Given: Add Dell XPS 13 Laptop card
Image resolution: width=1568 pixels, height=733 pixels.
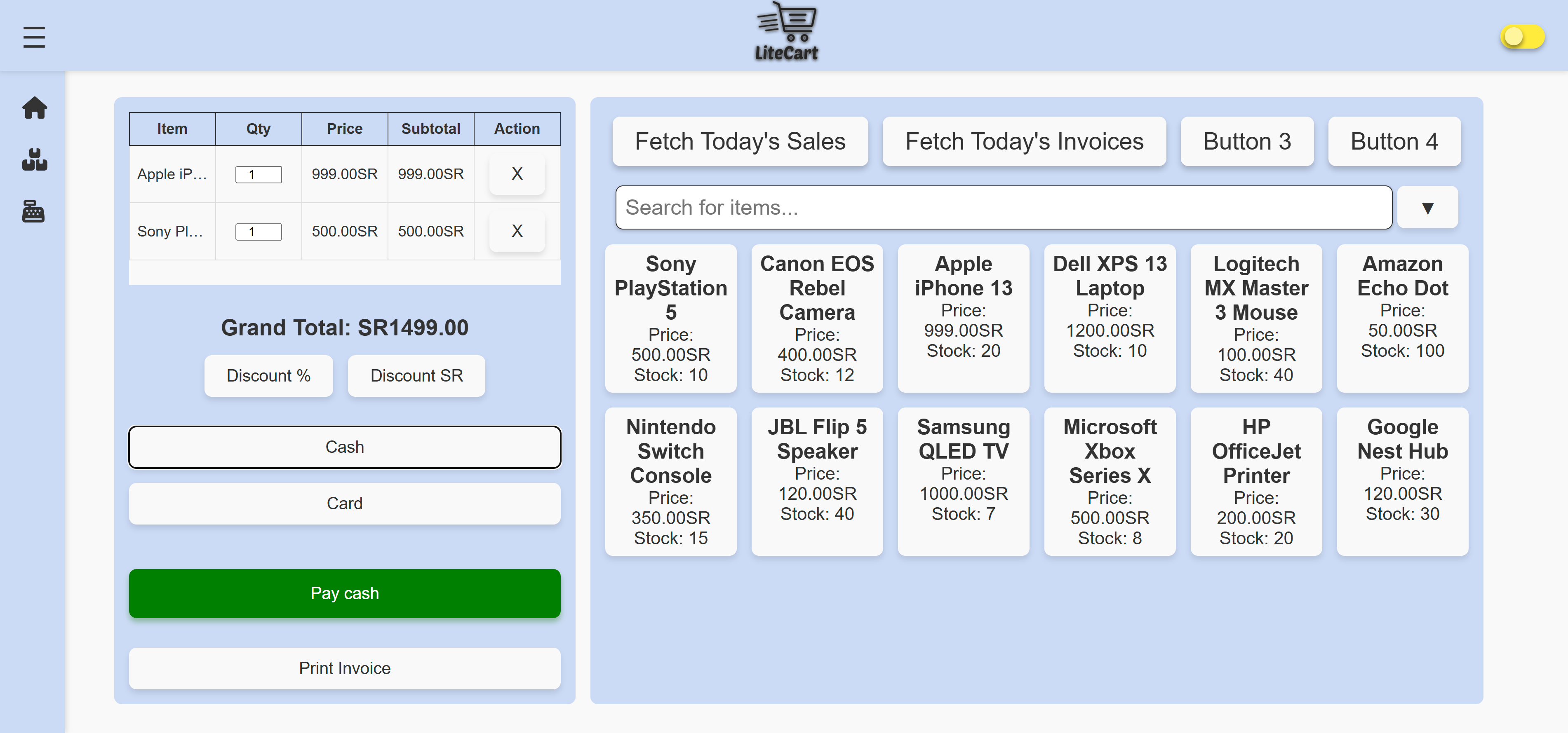Looking at the screenshot, I should (x=1110, y=319).
